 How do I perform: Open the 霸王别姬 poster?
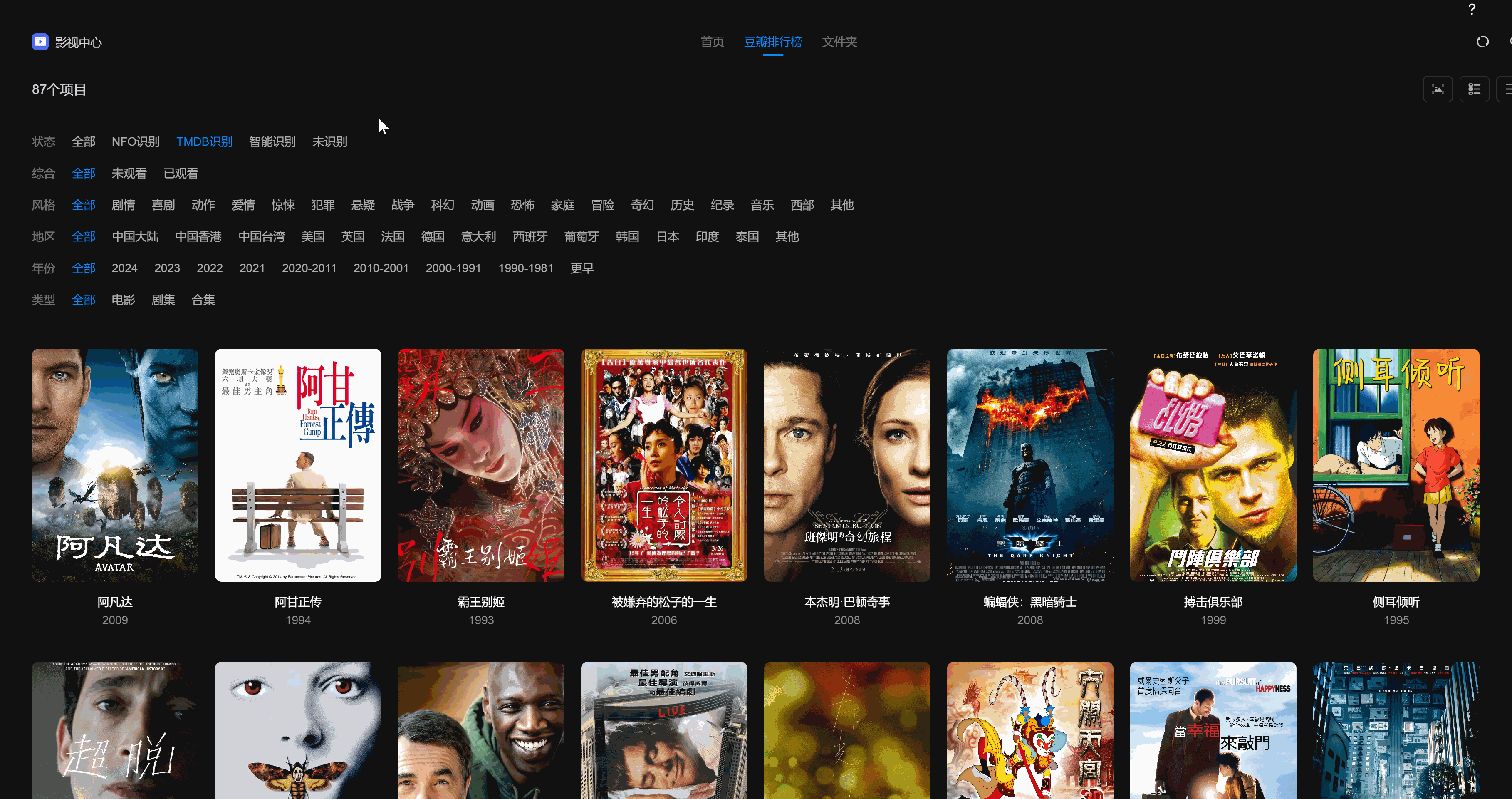(x=481, y=465)
